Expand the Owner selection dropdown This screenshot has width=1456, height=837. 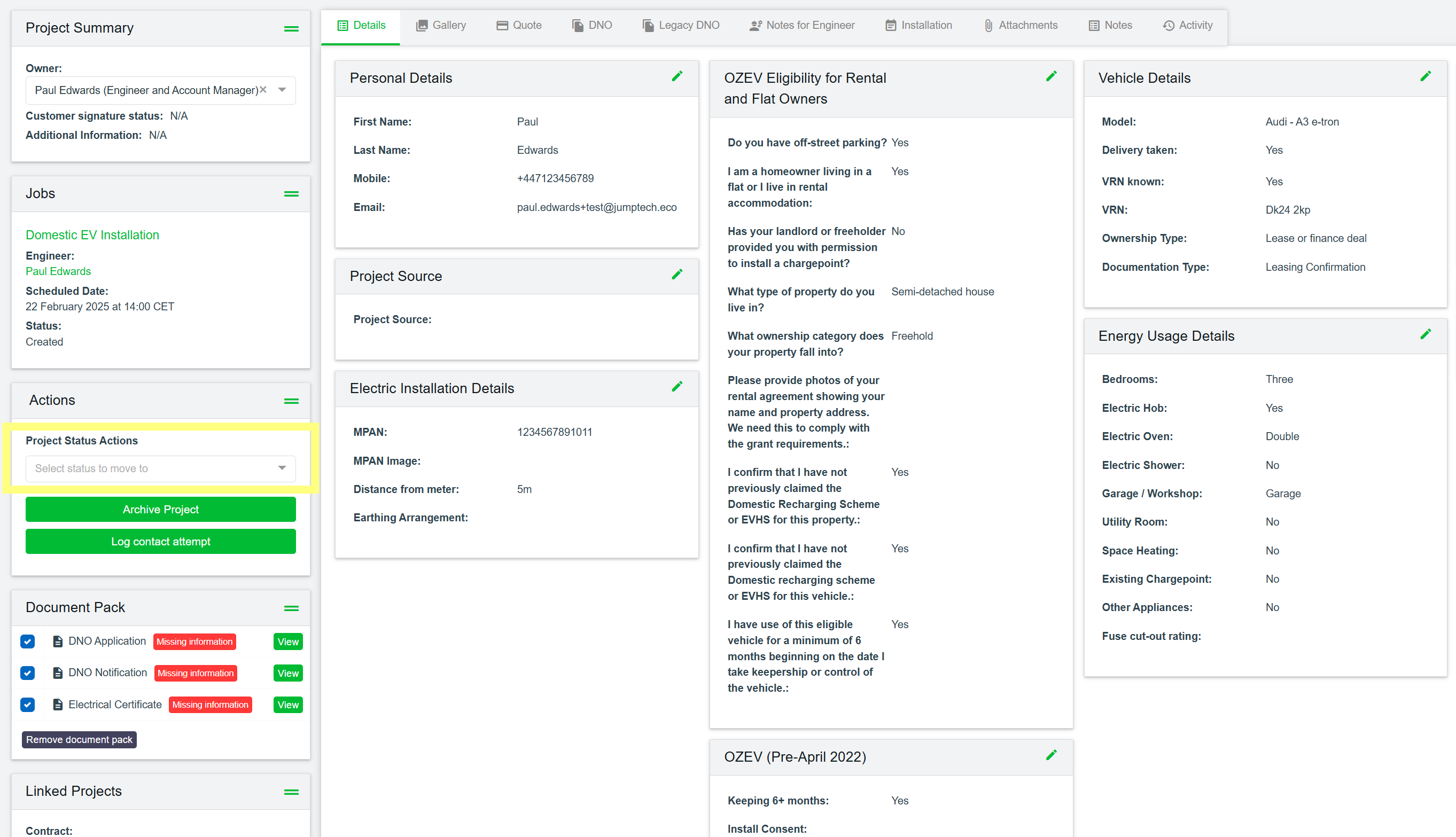coord(282,90)
